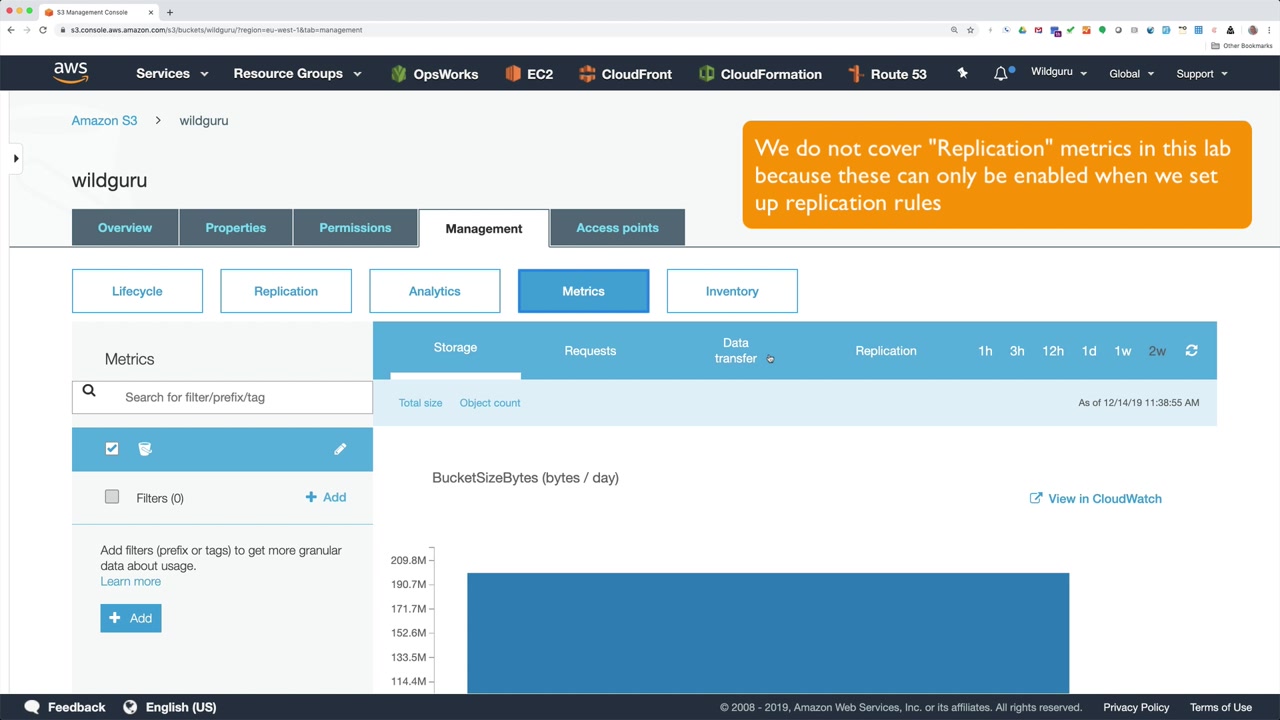Select the Metrics section button

click(583, 291)
